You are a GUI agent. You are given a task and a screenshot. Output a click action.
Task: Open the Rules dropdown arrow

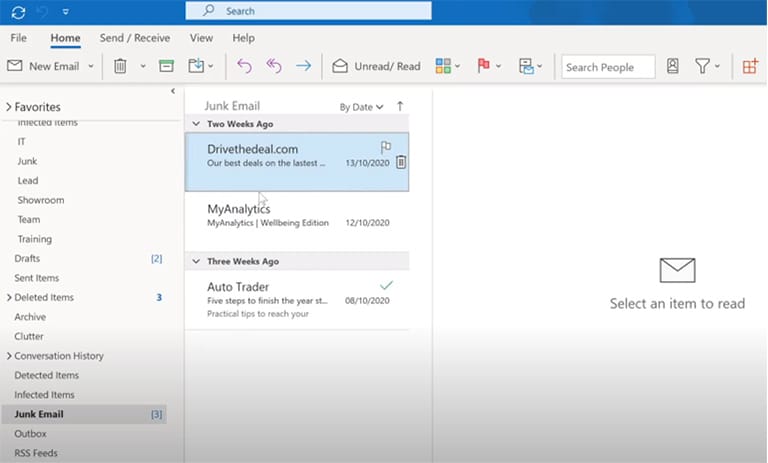tap(540, 66)
